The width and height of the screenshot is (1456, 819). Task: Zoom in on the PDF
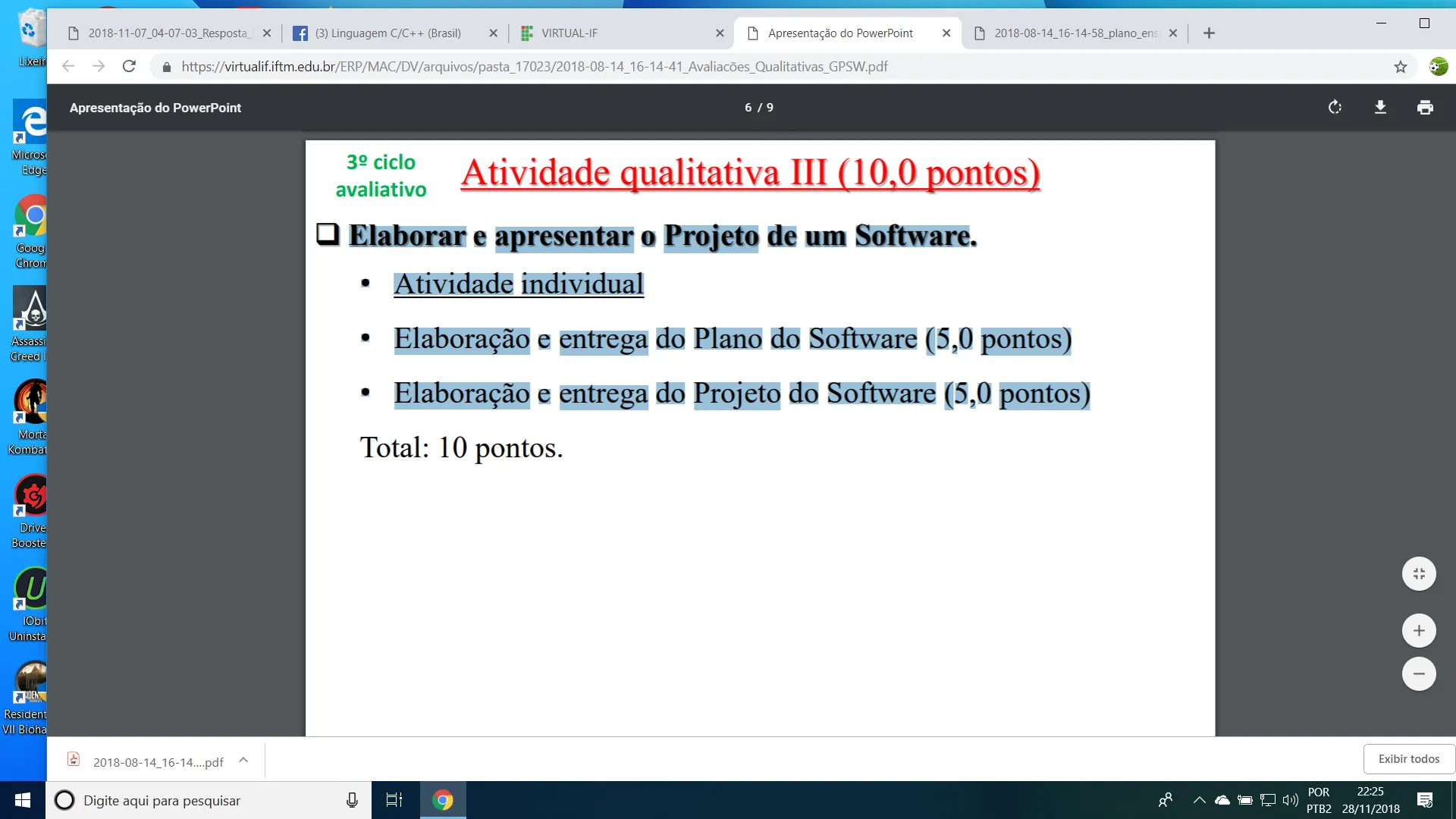point(1419,631)
